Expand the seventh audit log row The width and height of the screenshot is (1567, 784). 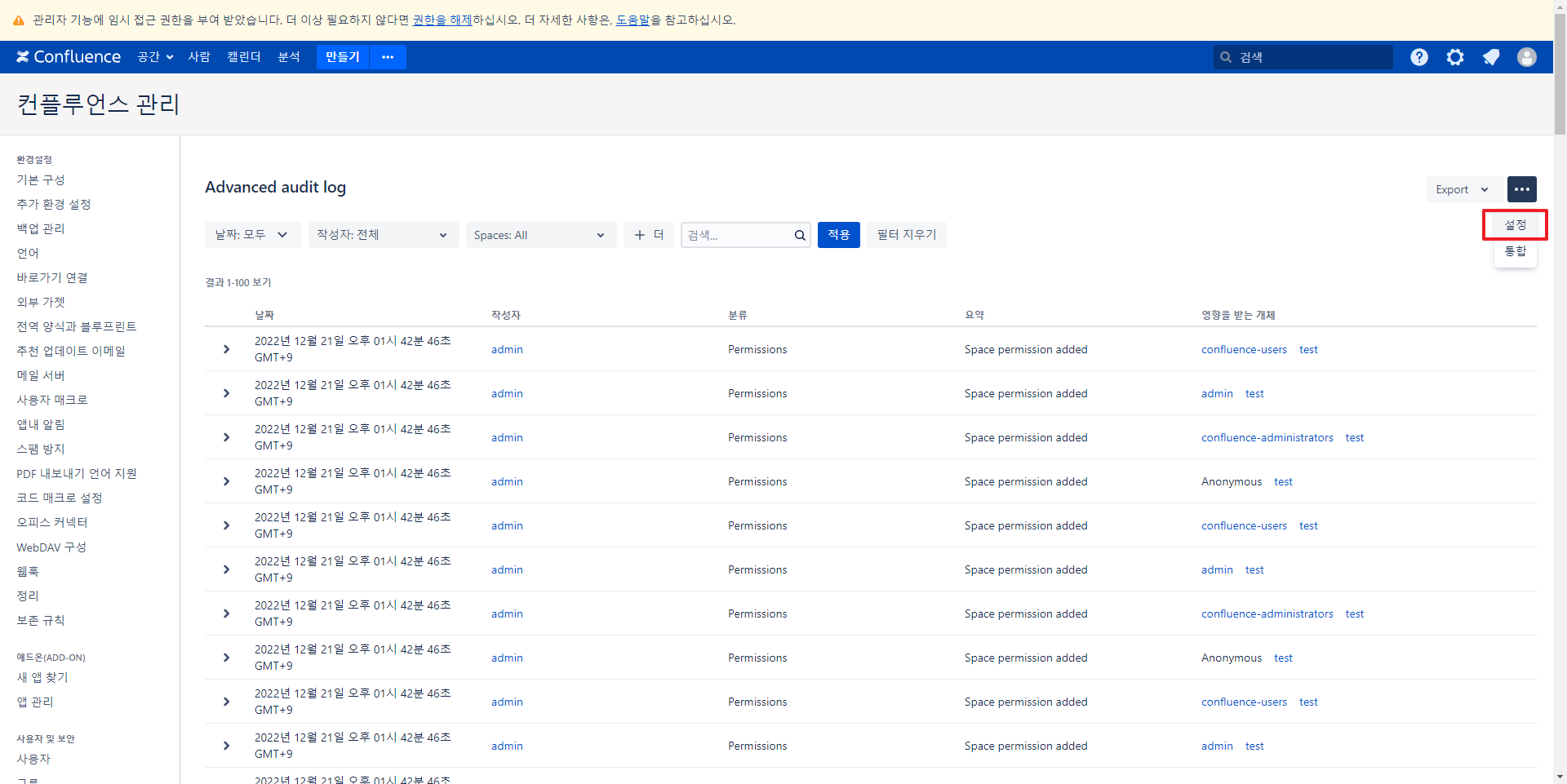click(x=226, y=613)
